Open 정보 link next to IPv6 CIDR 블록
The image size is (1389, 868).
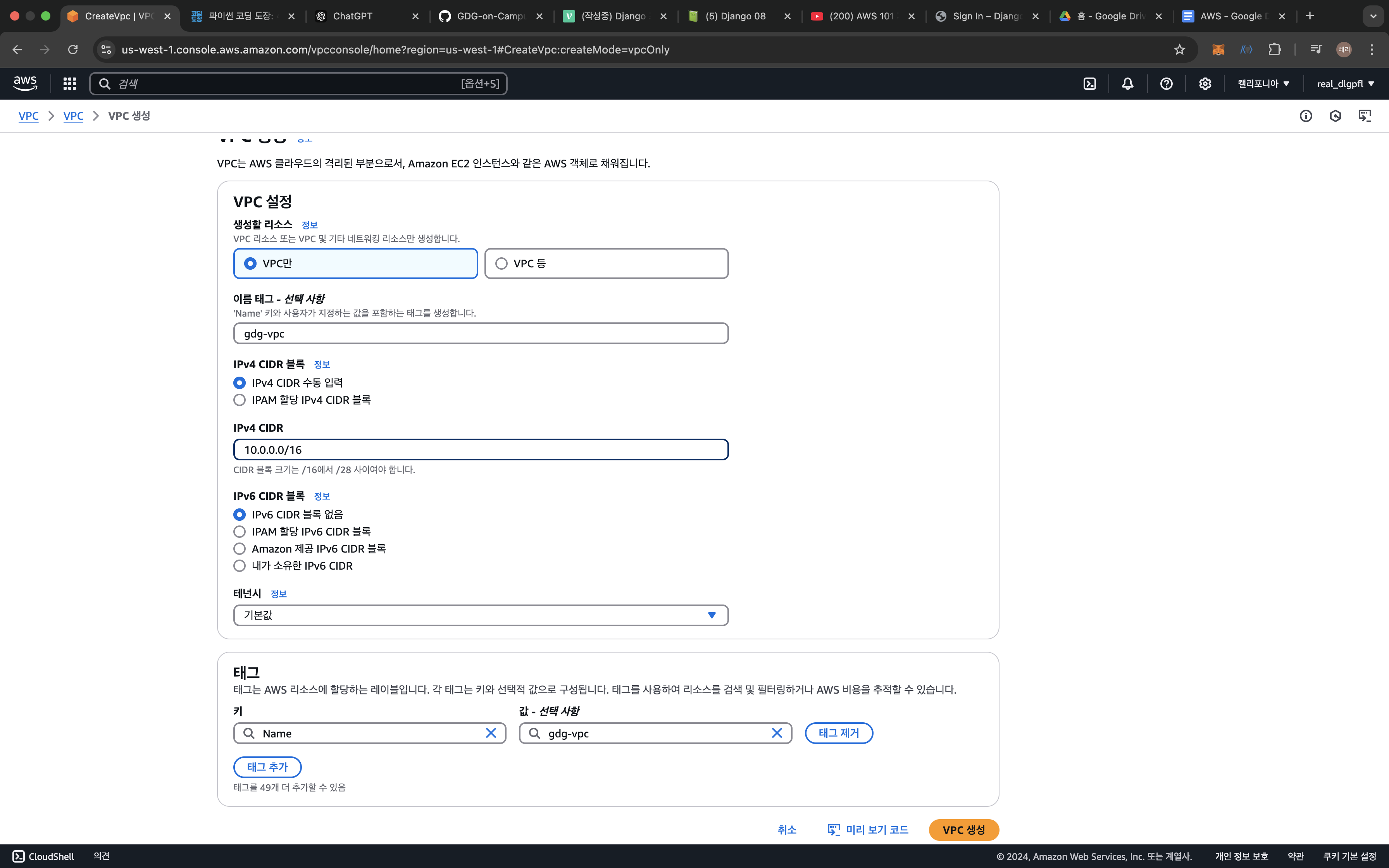(x=322, y=496)
